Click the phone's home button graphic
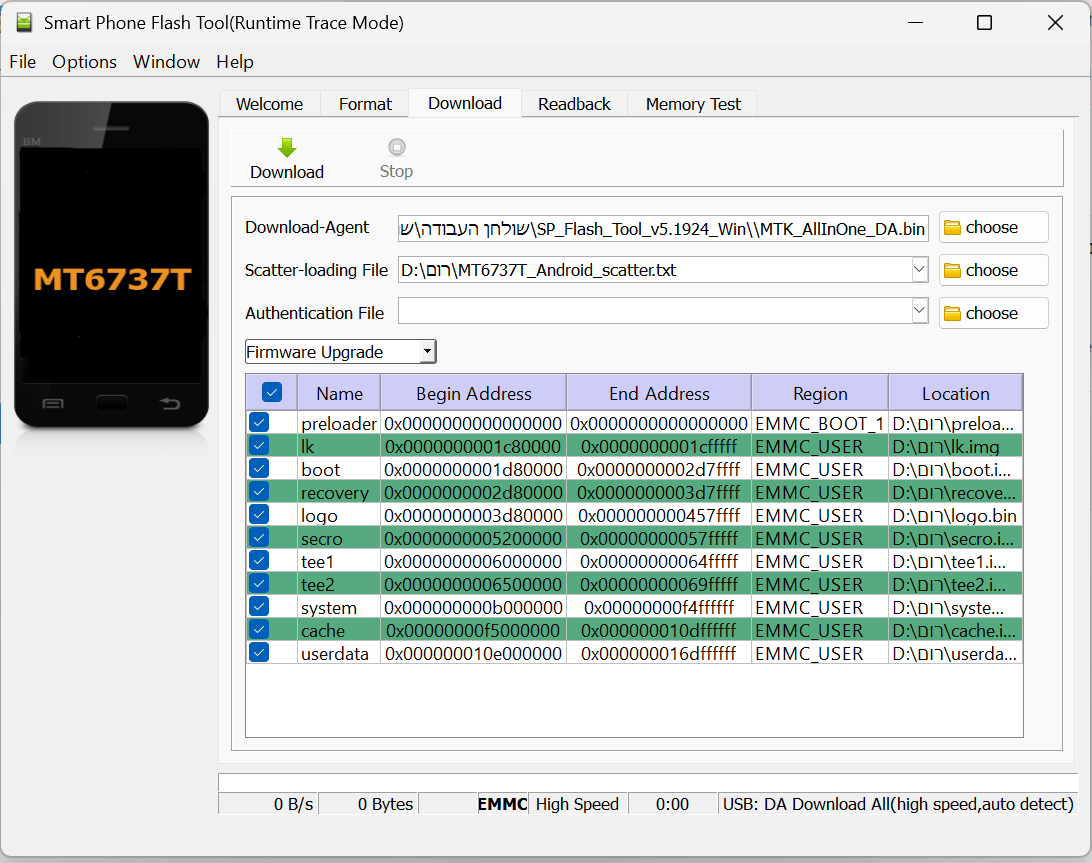The height and width of the screenshot is (863, 1092). pyautogui.click(x=111, y=404)
